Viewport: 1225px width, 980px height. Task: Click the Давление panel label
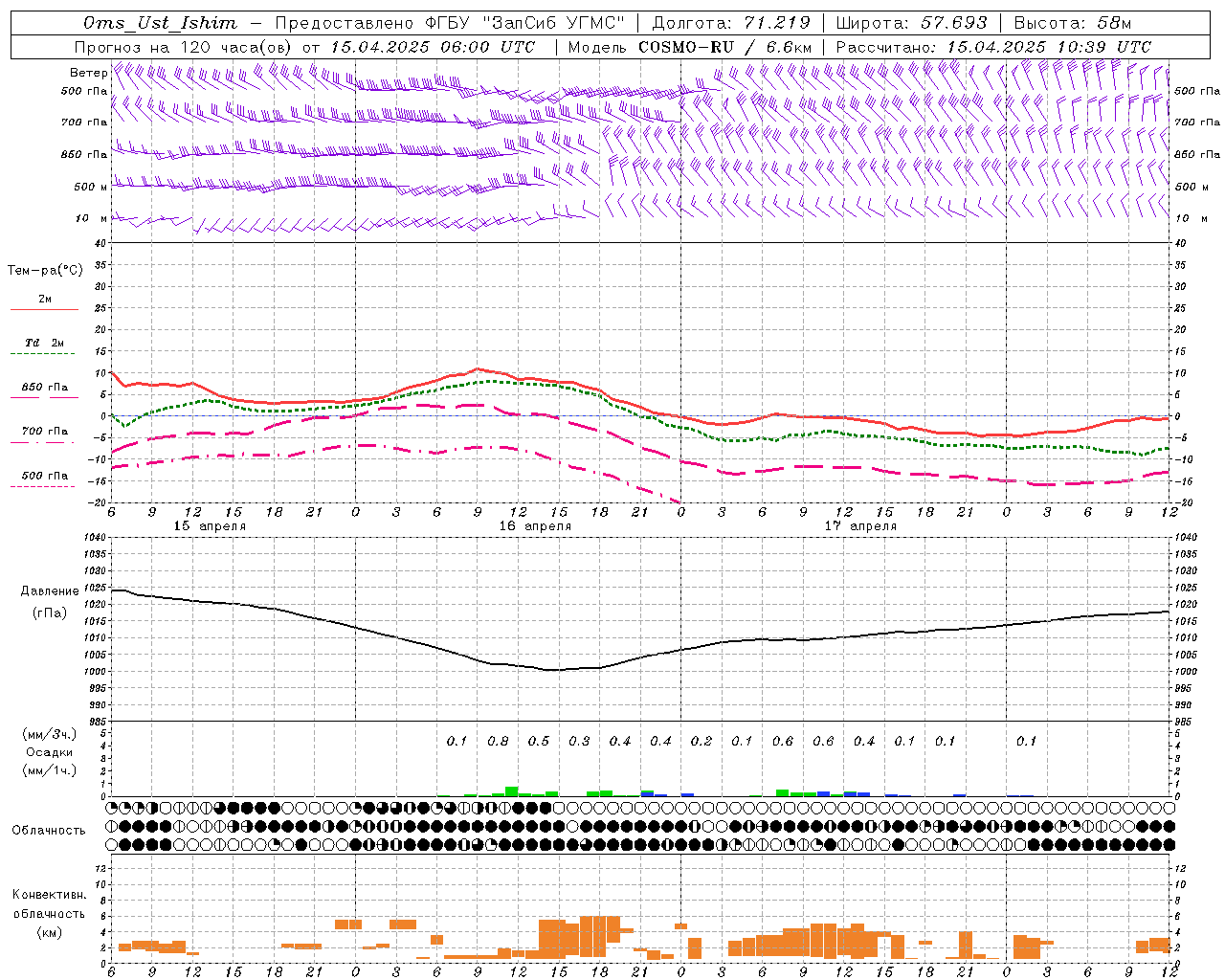pos(50,591)
